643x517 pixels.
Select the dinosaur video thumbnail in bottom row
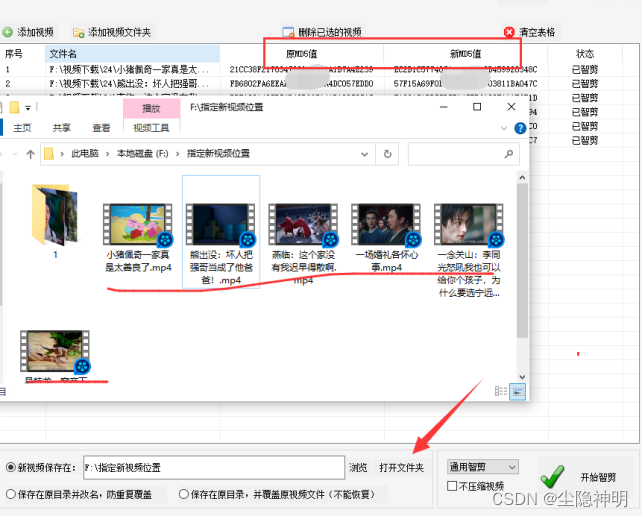click(x=55, y=351)
